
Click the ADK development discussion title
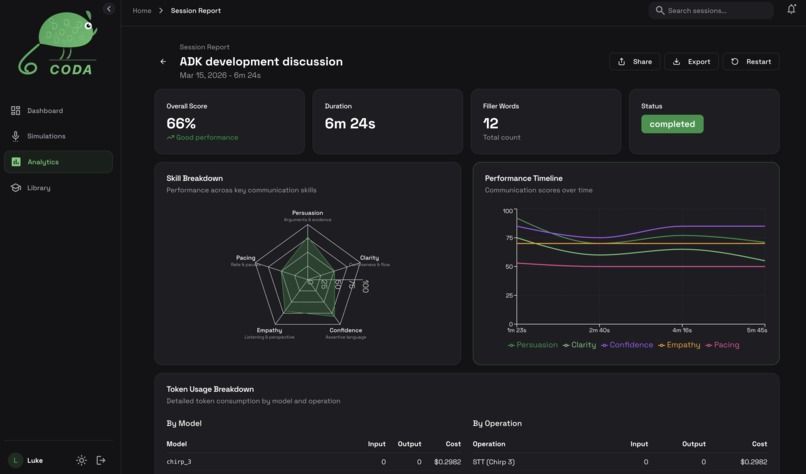point(261,62)
